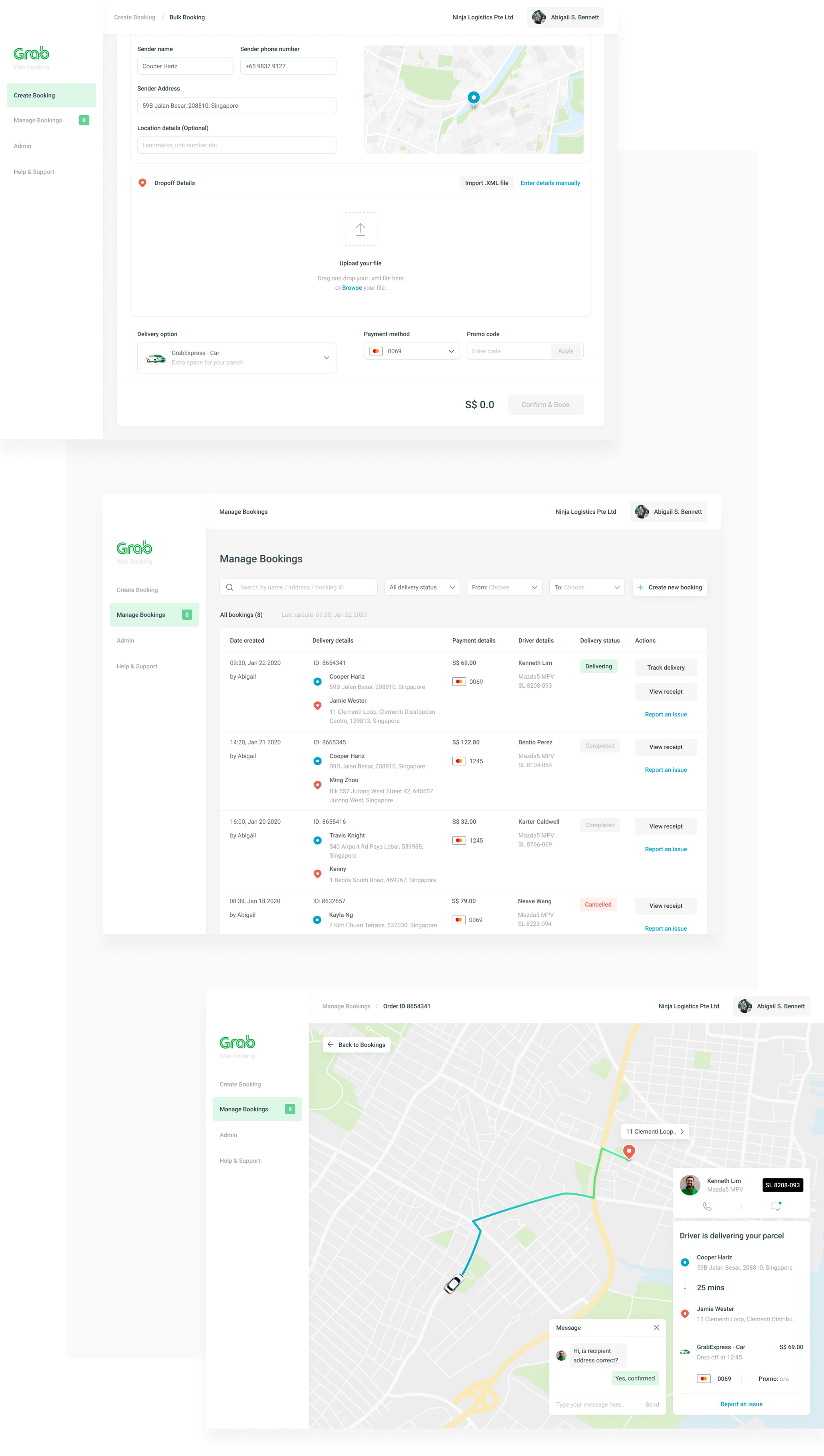
Task: Click the blue pickup pin on the sender map
Action: click(x=474, y=97)
